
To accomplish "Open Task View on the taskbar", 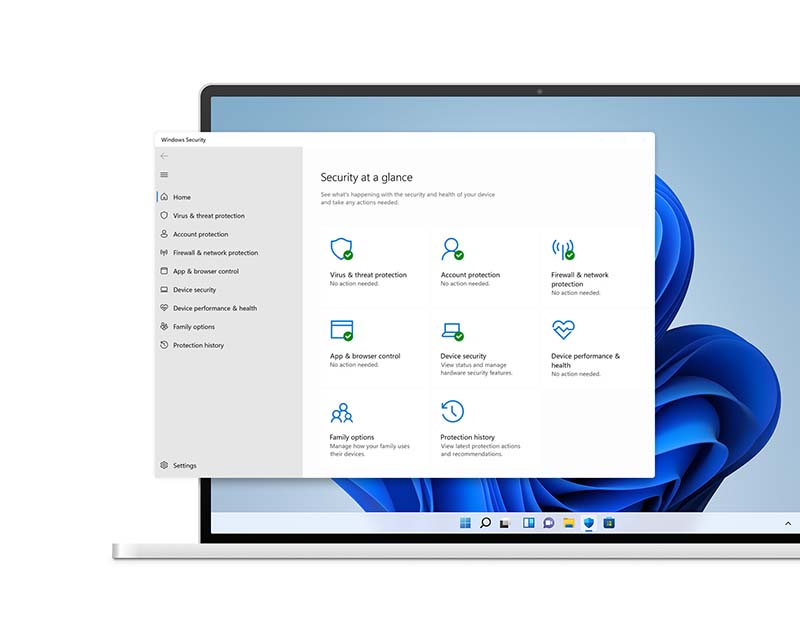I will 505,523.
